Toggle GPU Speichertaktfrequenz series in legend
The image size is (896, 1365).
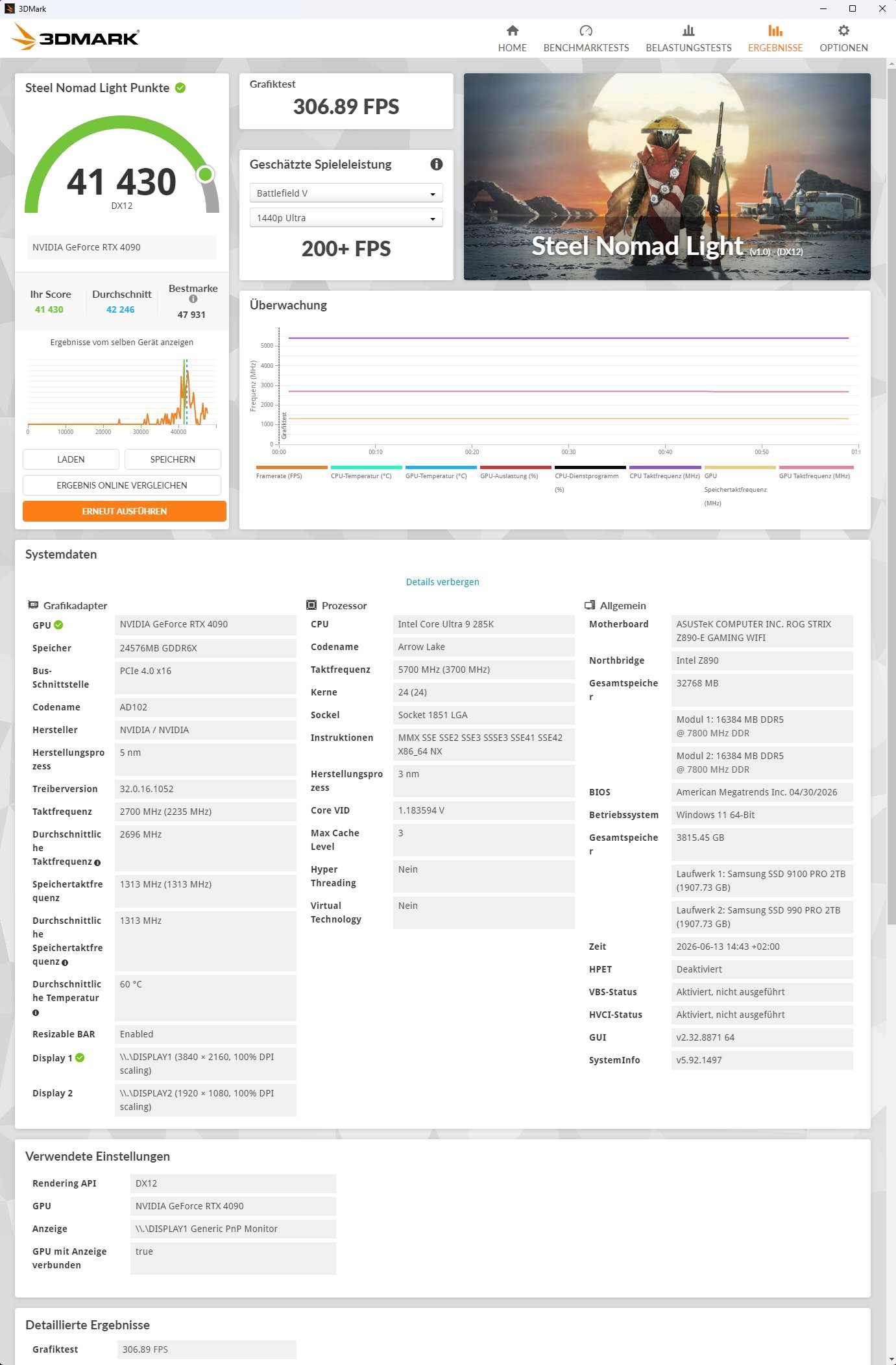pyautogui.click(x=740, y=467)
